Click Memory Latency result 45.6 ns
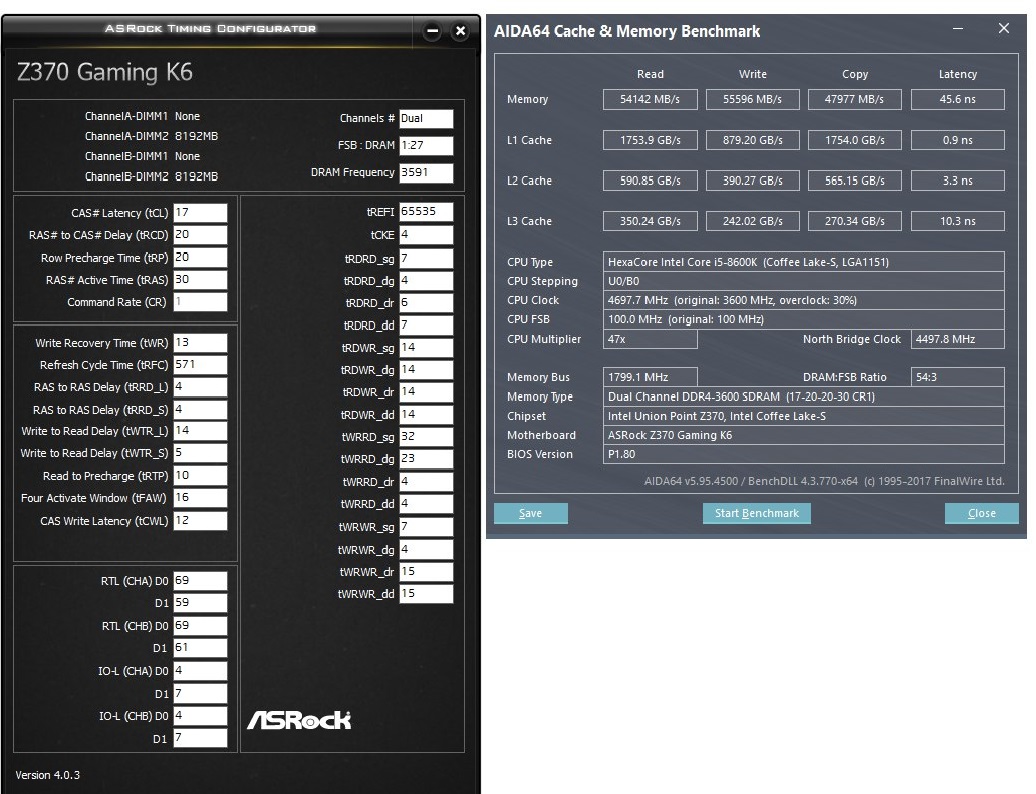1036x794 pixels. (957, 99)
